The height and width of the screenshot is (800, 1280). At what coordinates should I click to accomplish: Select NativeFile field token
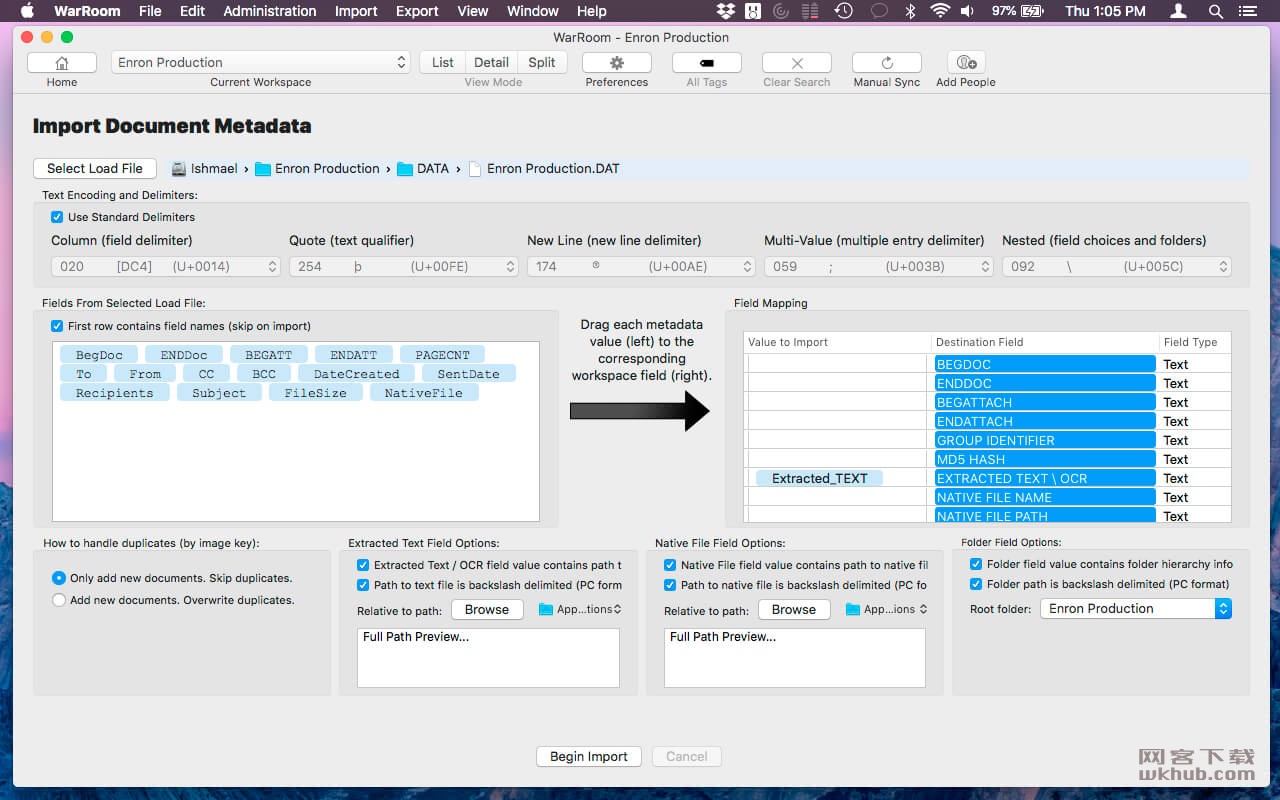pyautogui.click(x=424, y=393)
